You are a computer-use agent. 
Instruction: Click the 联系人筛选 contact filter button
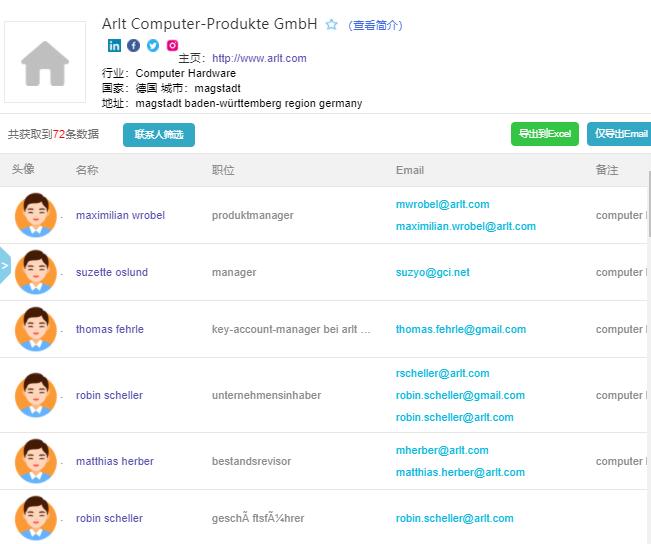[x=159, y=134]
